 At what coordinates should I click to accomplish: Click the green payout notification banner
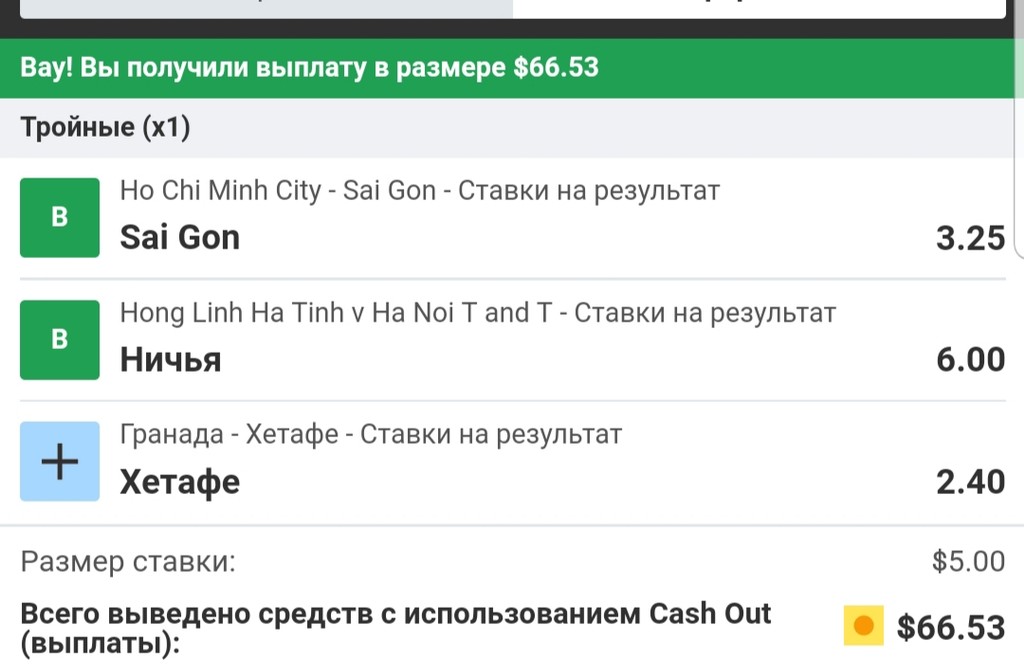310,68
